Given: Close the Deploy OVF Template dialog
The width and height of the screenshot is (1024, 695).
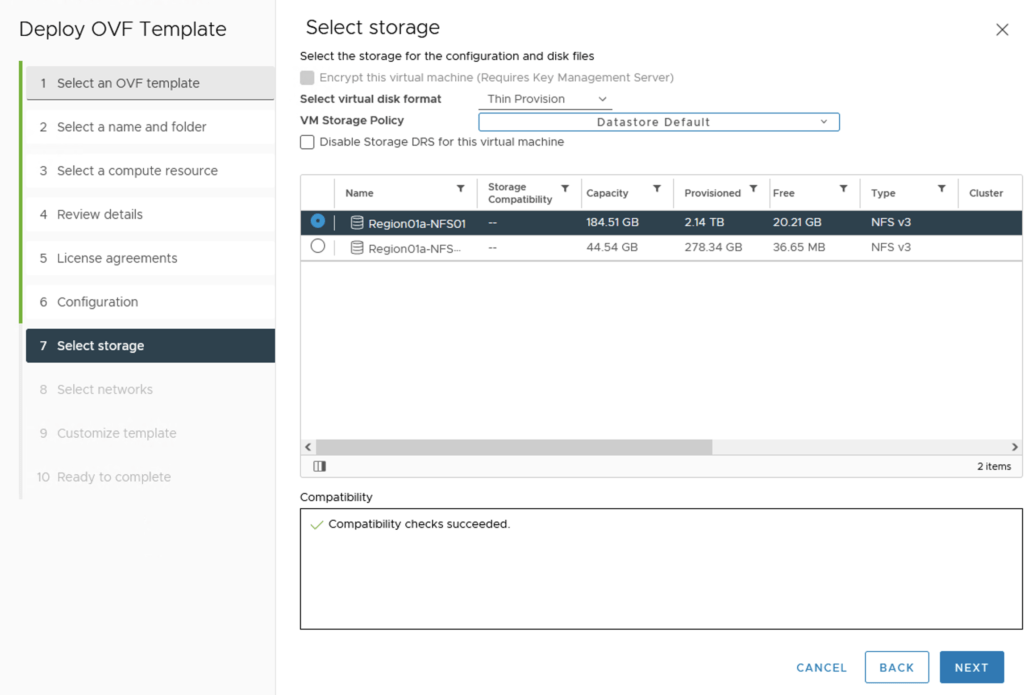Looking at the screenshot, I should pyautogui.click(x=1002, y=30).
